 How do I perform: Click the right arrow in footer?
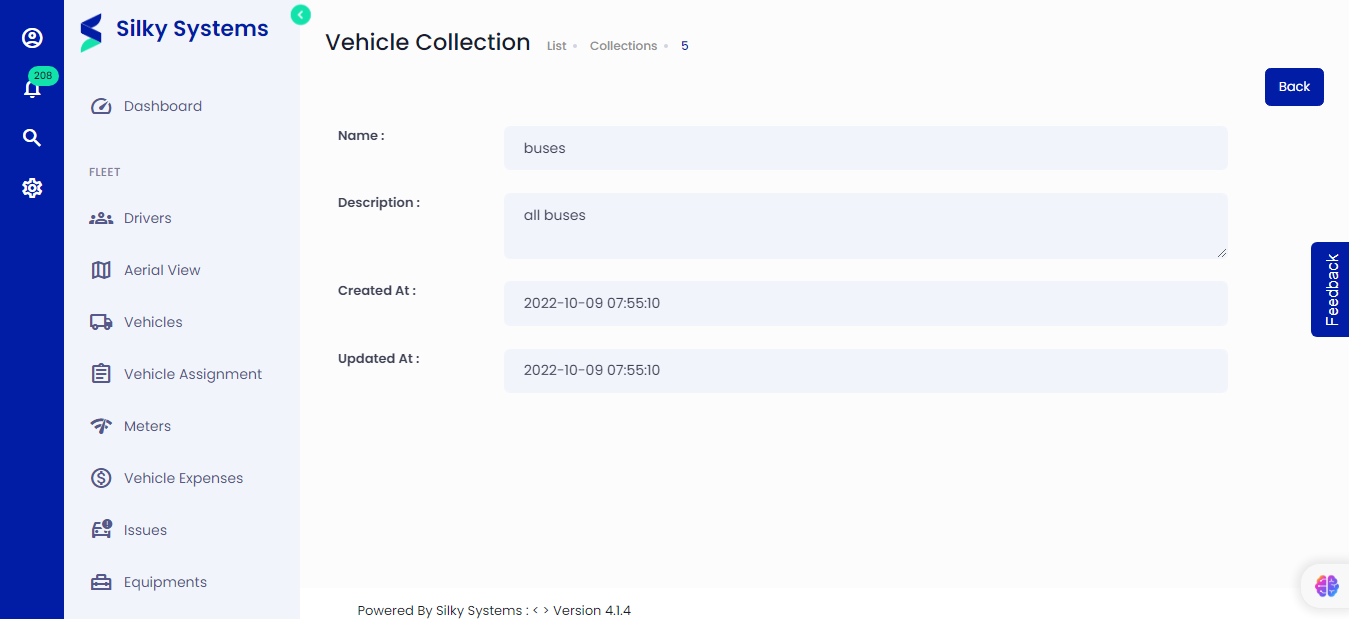point(545,609)
